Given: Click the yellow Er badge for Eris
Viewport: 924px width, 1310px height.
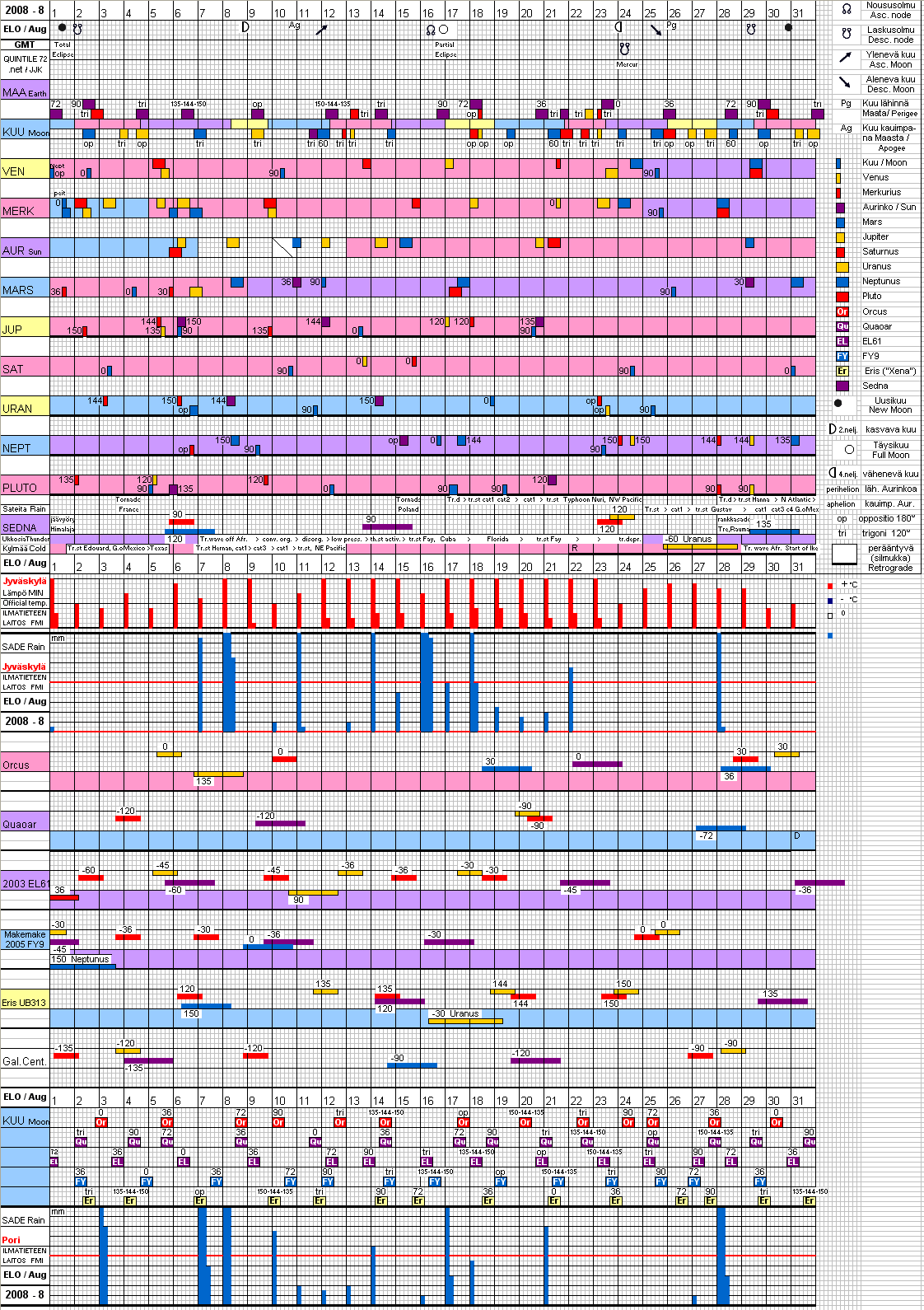Looking at the screenshot, I should point(842,371).
